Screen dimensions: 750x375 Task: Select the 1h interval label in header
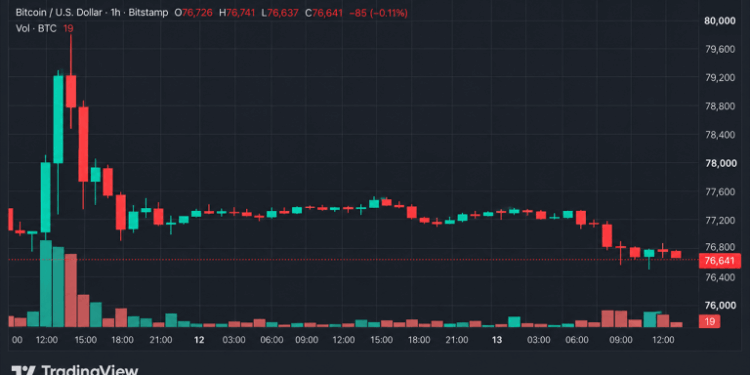coord(115,13)
